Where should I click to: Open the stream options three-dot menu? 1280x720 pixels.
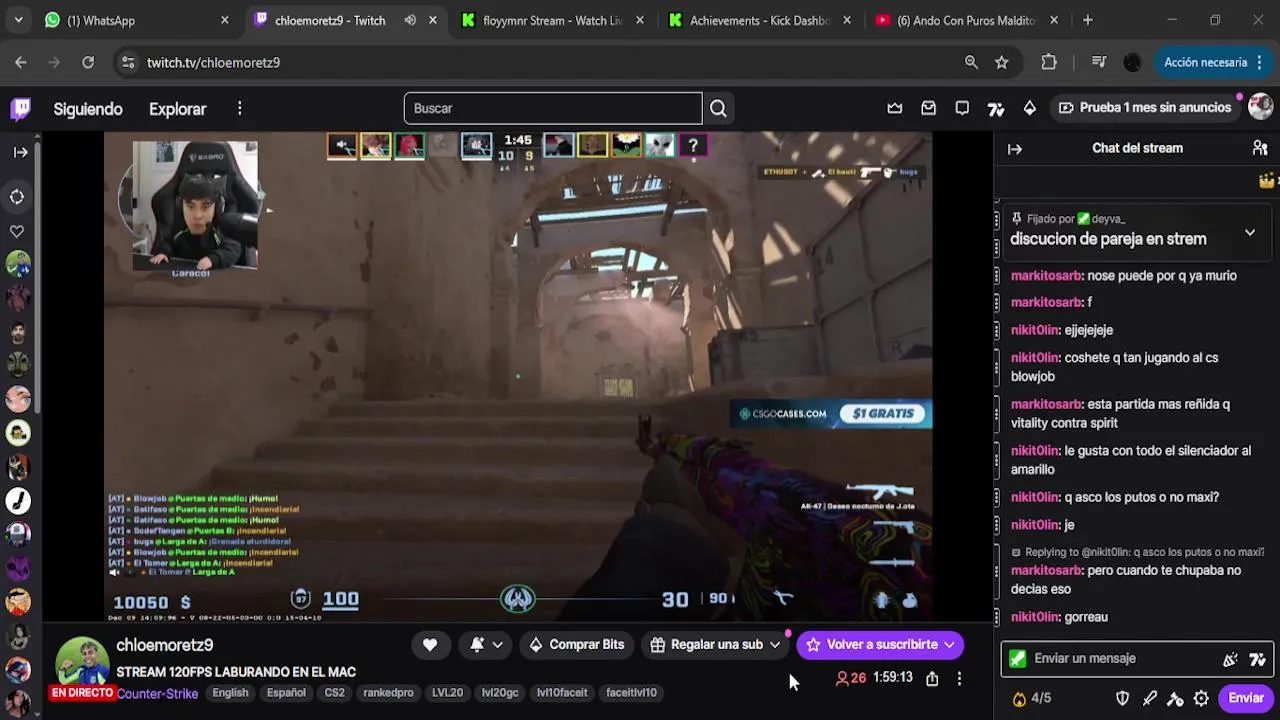click(x=959, y=679)
